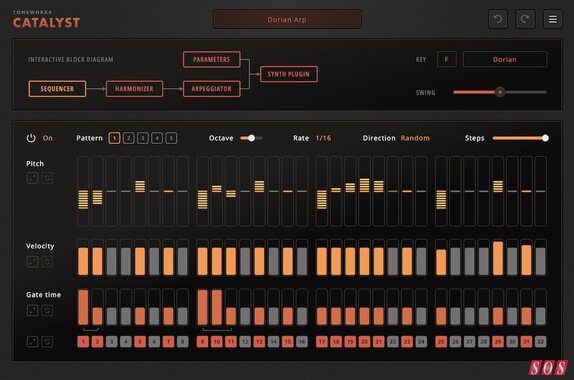The width and height of the screenshot is (574, 380).
Task: Select Pattern 2
Action: tap(128, 138)
